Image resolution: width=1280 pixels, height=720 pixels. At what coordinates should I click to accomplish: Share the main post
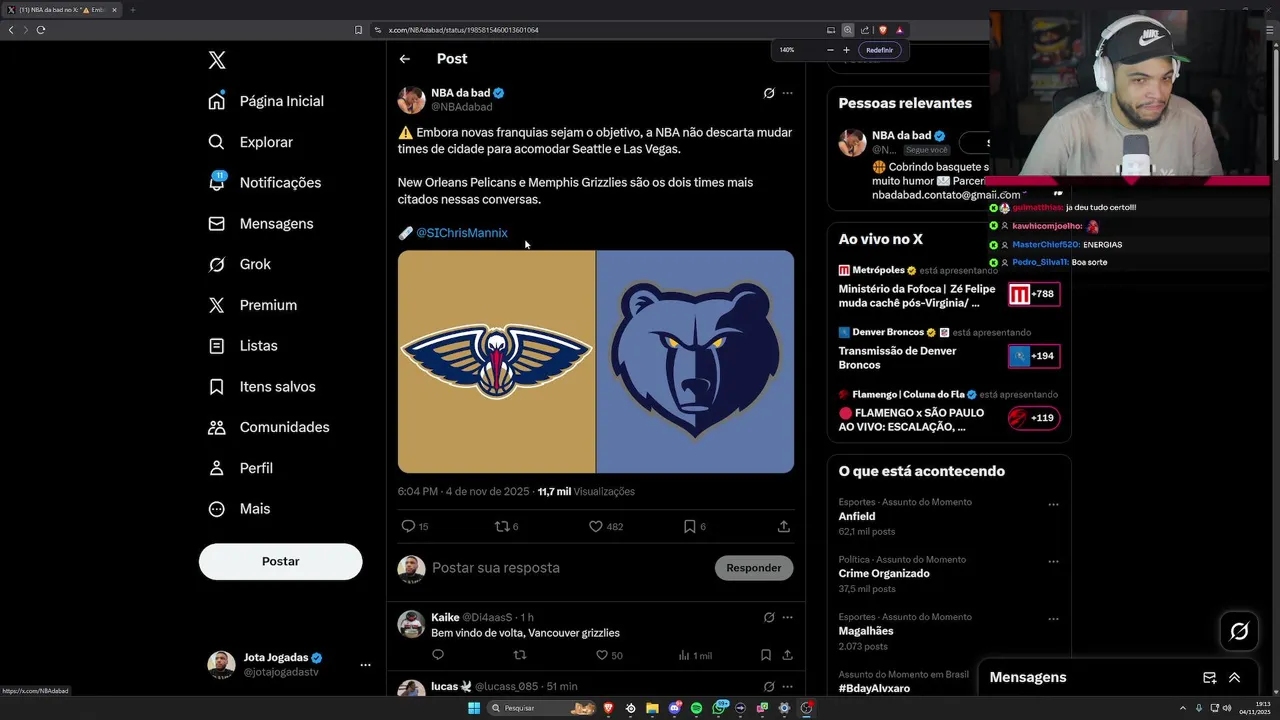[784, 526]
